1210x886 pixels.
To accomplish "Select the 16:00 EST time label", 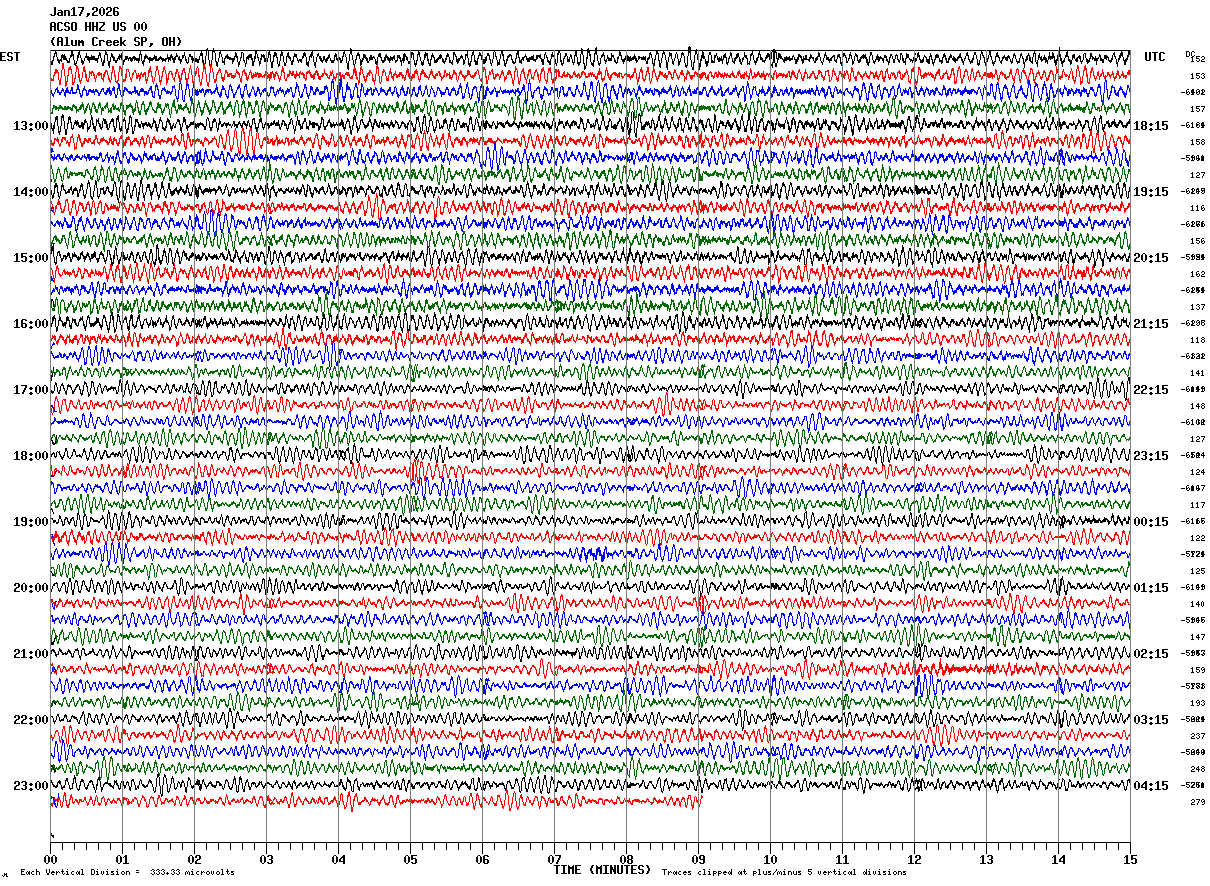I will tap(30, 324).
